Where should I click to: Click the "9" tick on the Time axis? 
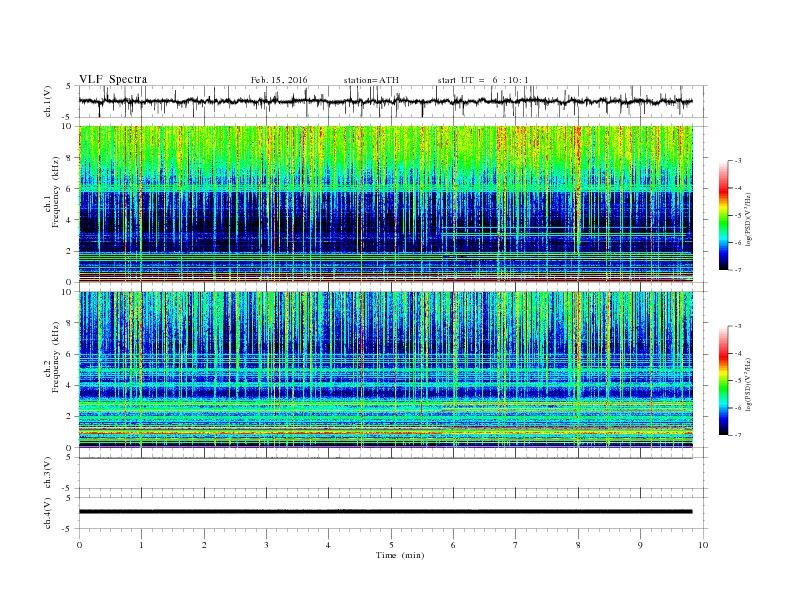point(640,545)
